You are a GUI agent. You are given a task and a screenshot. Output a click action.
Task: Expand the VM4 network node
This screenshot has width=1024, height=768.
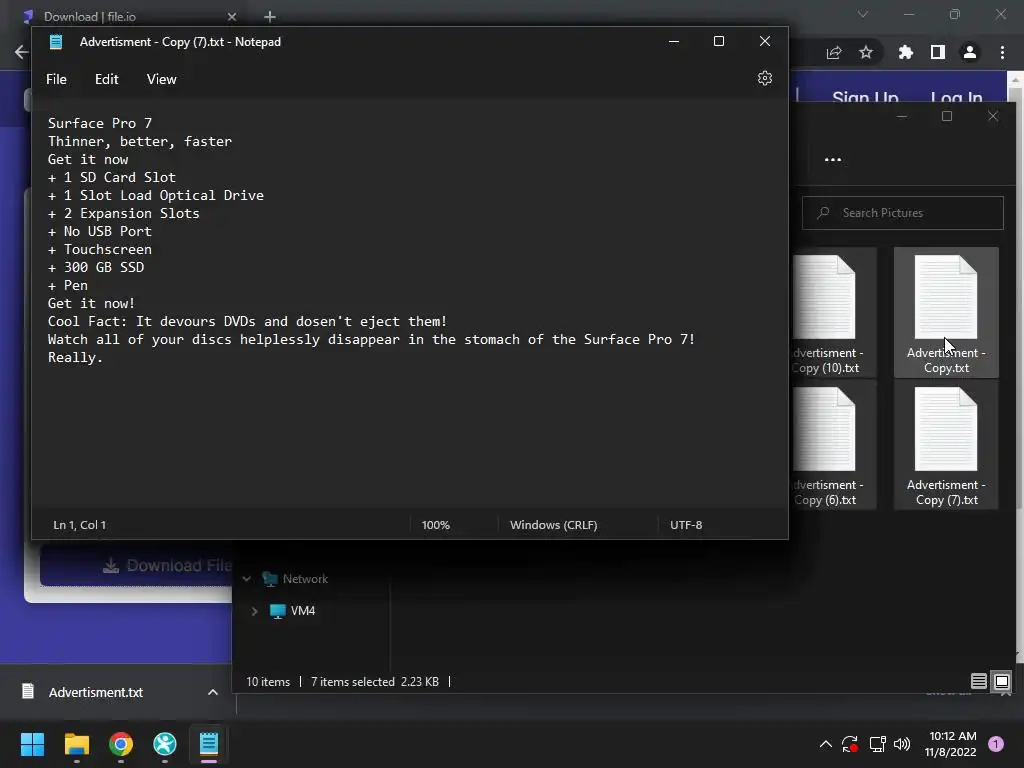255,611
